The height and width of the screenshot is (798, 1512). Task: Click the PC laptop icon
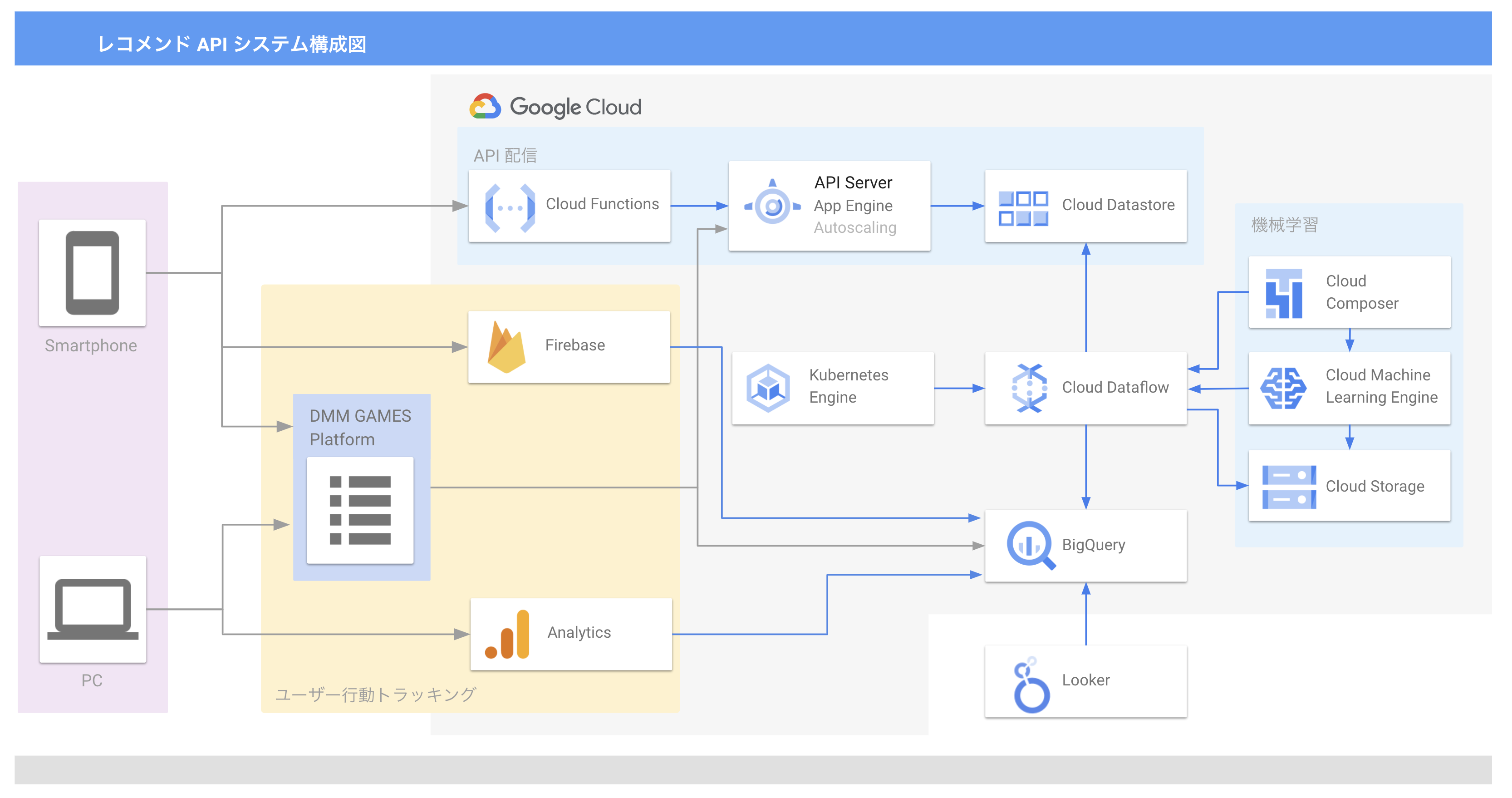(93, 609)
